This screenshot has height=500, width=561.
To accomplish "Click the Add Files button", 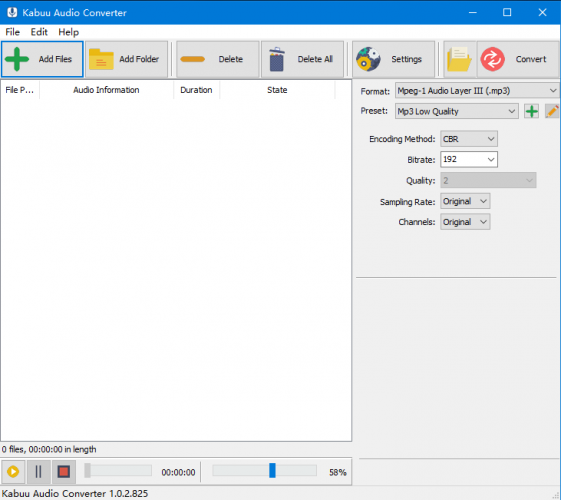I will click(42, 59).
